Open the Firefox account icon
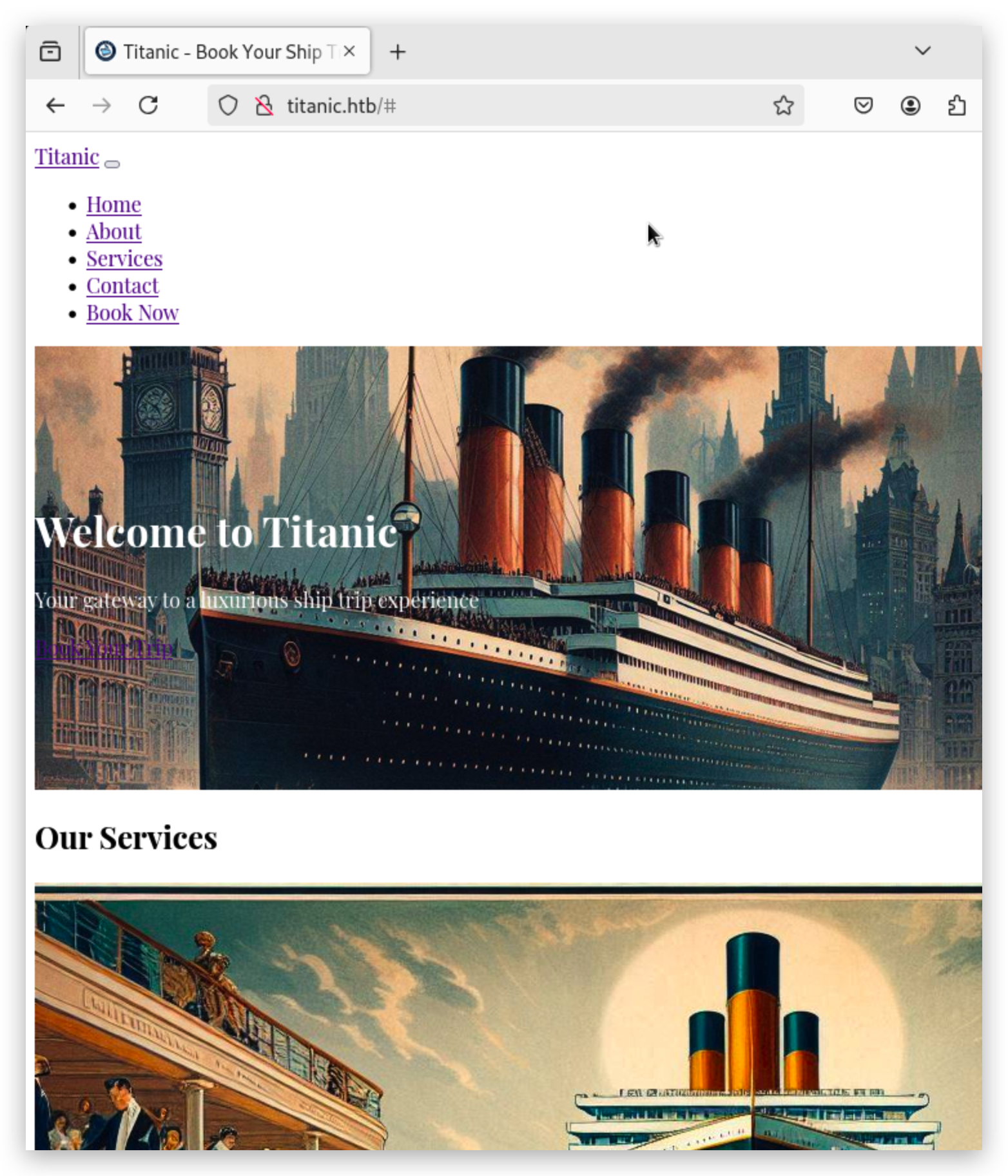The height and width of the screenshot is (1176, 1008). (910, 106)
